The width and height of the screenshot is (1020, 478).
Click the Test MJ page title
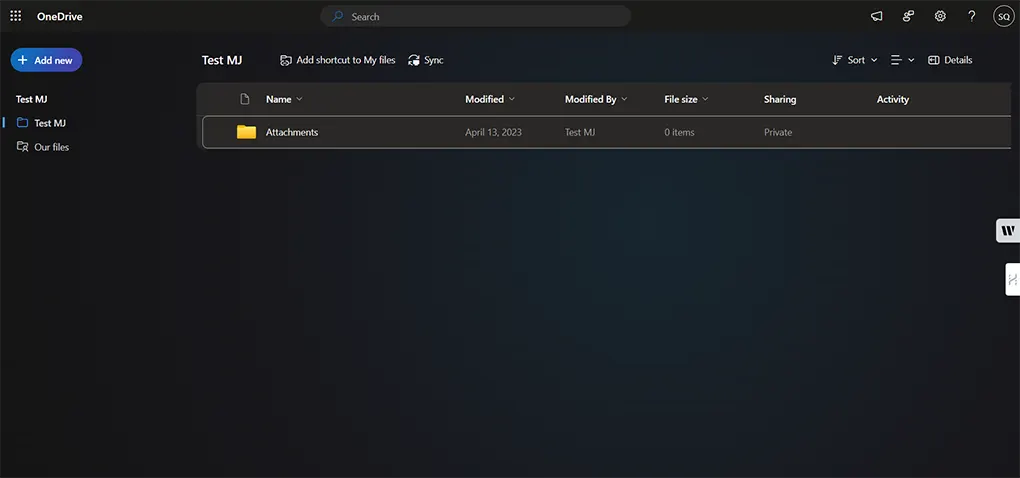pyautogui.click(x=222, y=60)
